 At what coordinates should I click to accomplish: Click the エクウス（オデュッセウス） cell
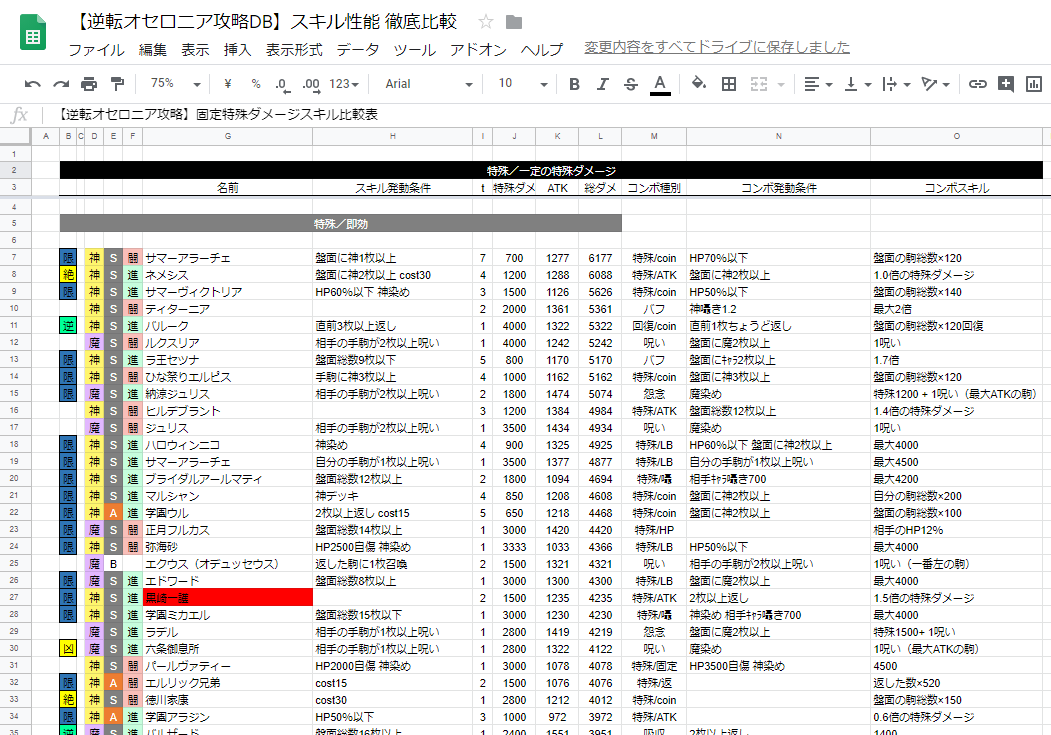pyautogui.click(x=227, y=563)
